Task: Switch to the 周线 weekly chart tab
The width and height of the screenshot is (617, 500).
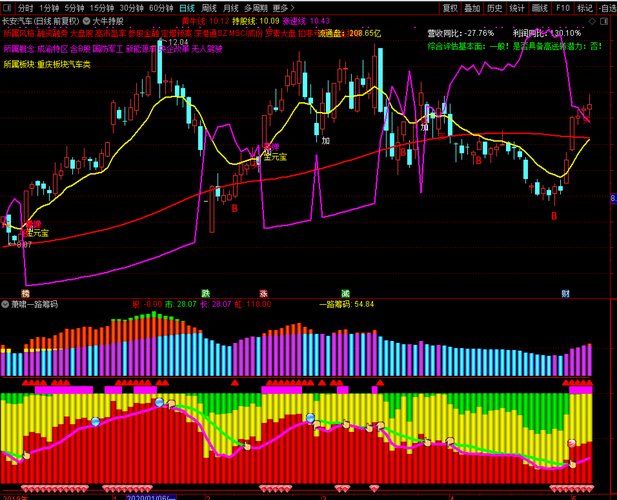Action: pyautogui.click(x=210, y=7)
